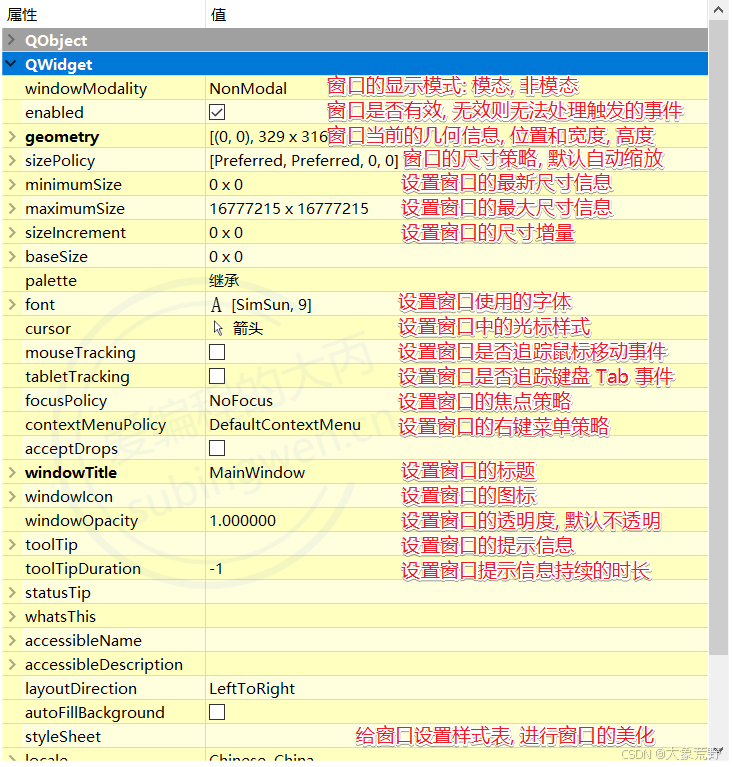Expand the baseSize property
Screen dimensions: 732x767
click(x=12, y=256)
